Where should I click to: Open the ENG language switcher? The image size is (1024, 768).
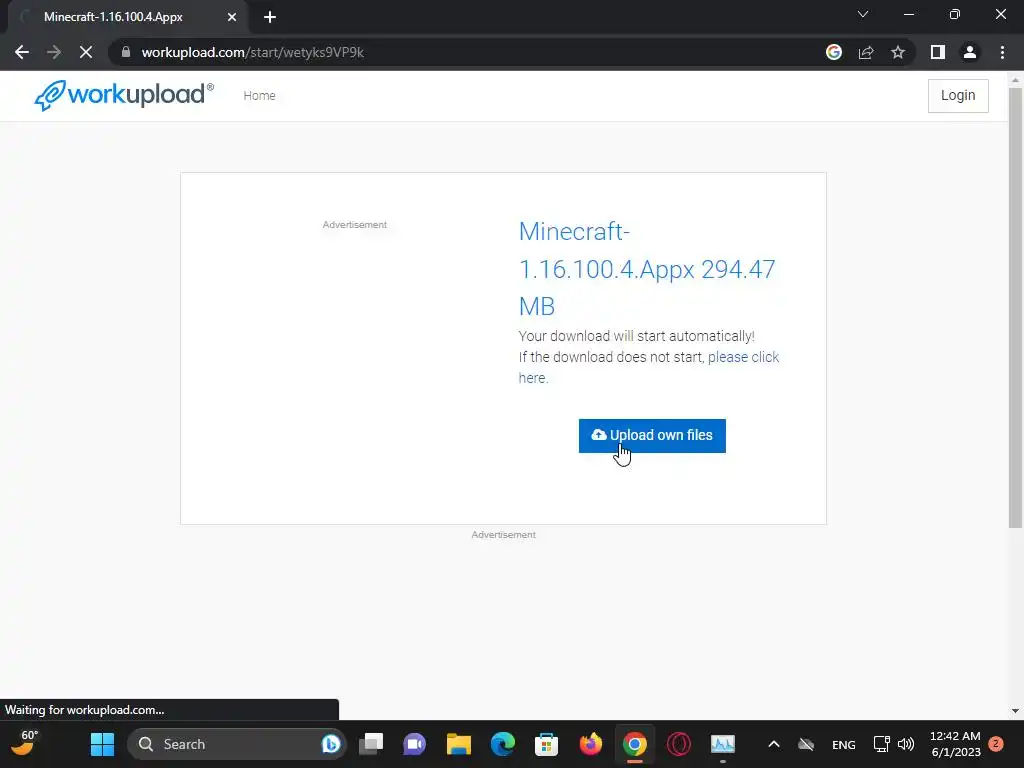844,744
